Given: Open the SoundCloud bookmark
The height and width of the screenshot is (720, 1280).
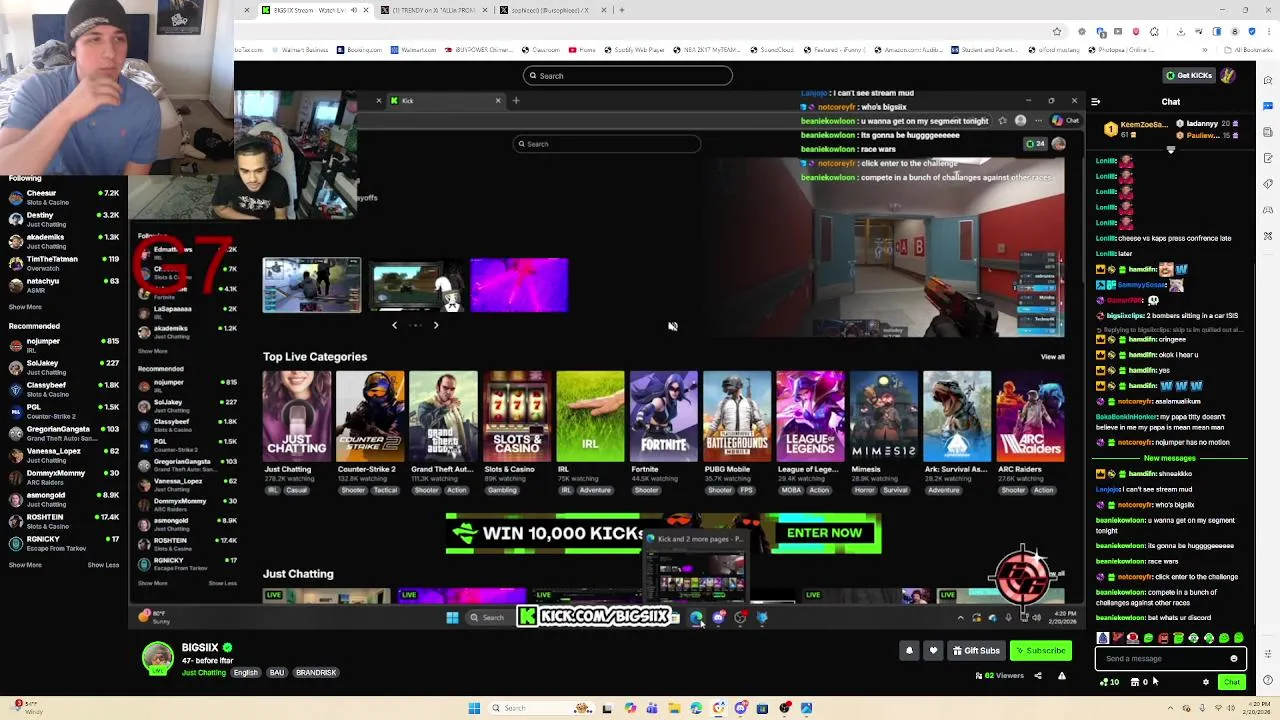Looking at the screenshot, I should (772, 50).
